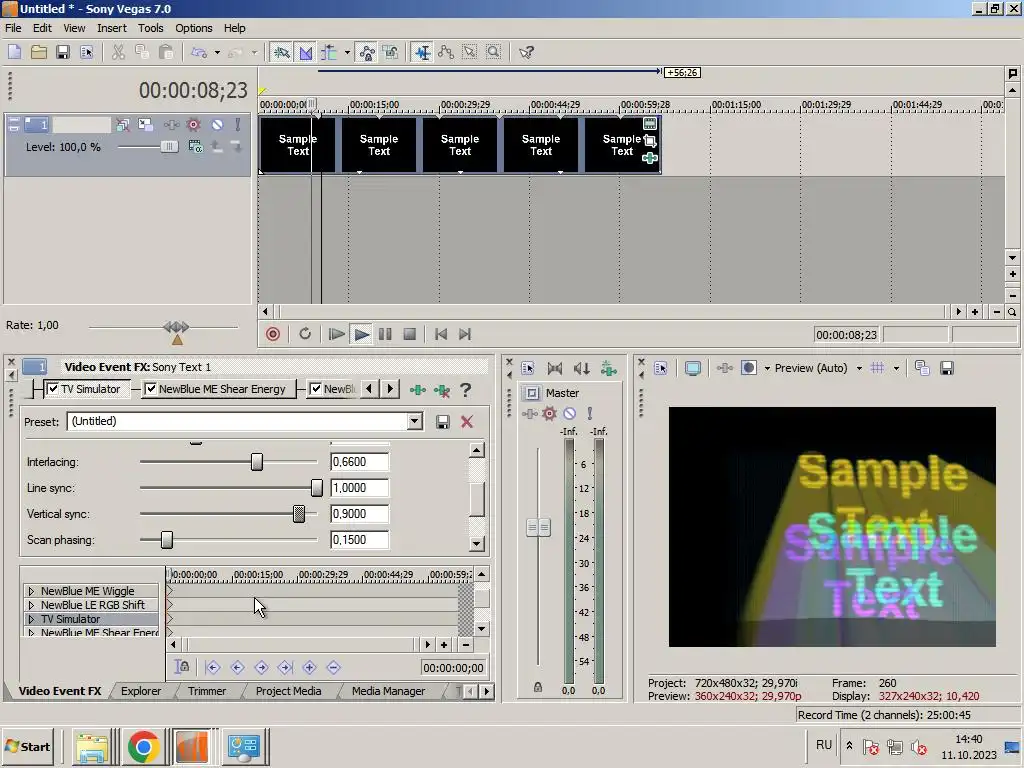Open Event FX on last Sample Text clip
The height and width of the screenshot is (768, 1024).
(x=650, y=157)
